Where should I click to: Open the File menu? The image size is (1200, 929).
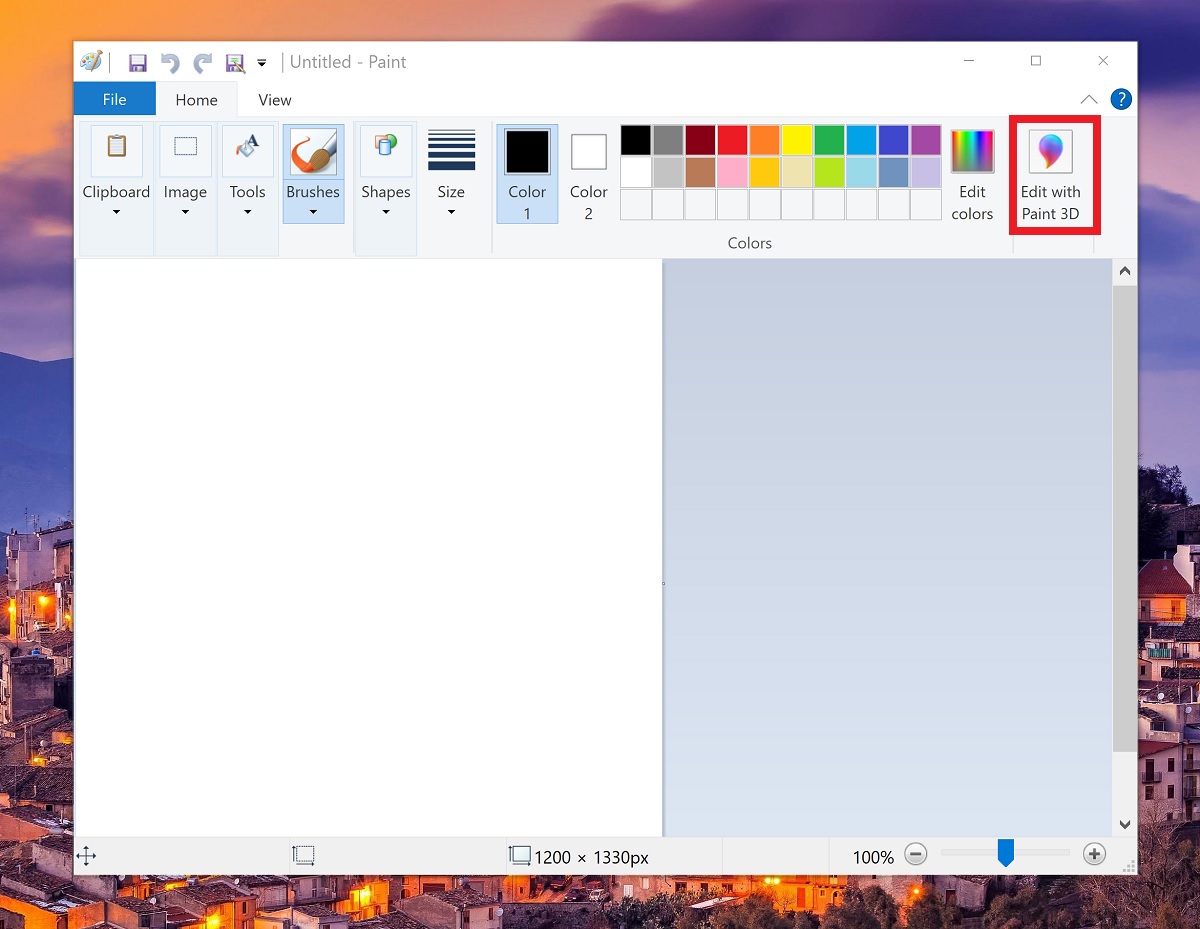point(114,99)
